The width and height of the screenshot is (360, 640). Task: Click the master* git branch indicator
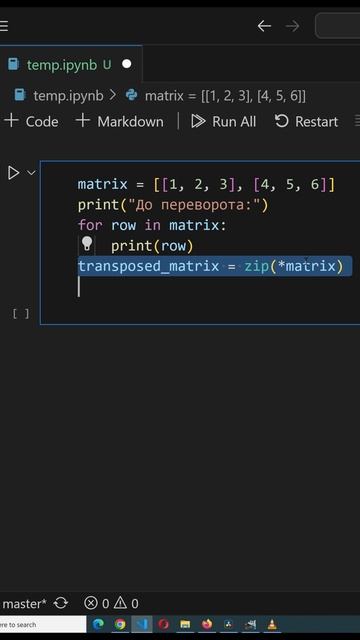(x=24, y=603)
